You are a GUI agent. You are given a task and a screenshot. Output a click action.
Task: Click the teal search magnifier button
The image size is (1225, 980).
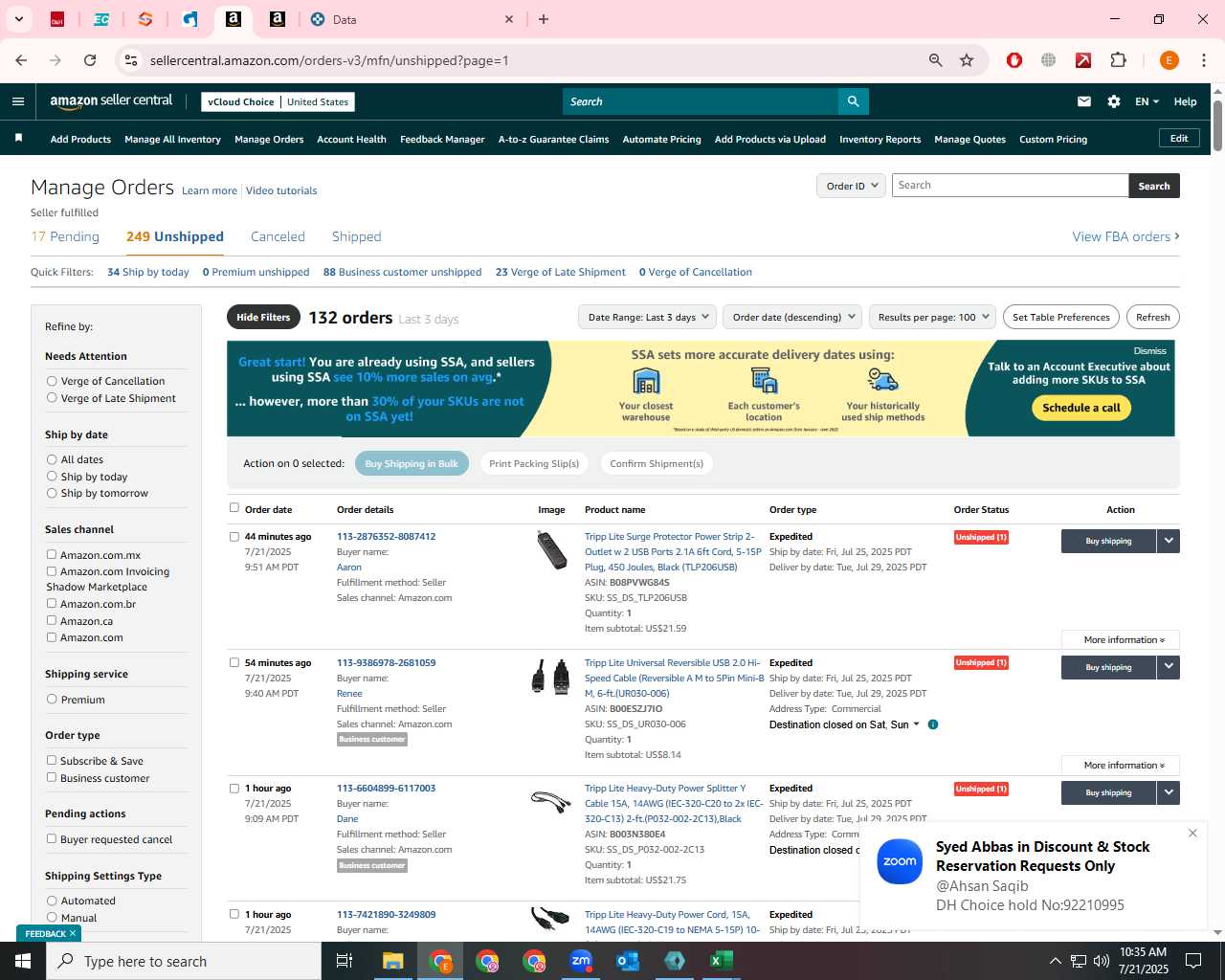tap(853, 101)
